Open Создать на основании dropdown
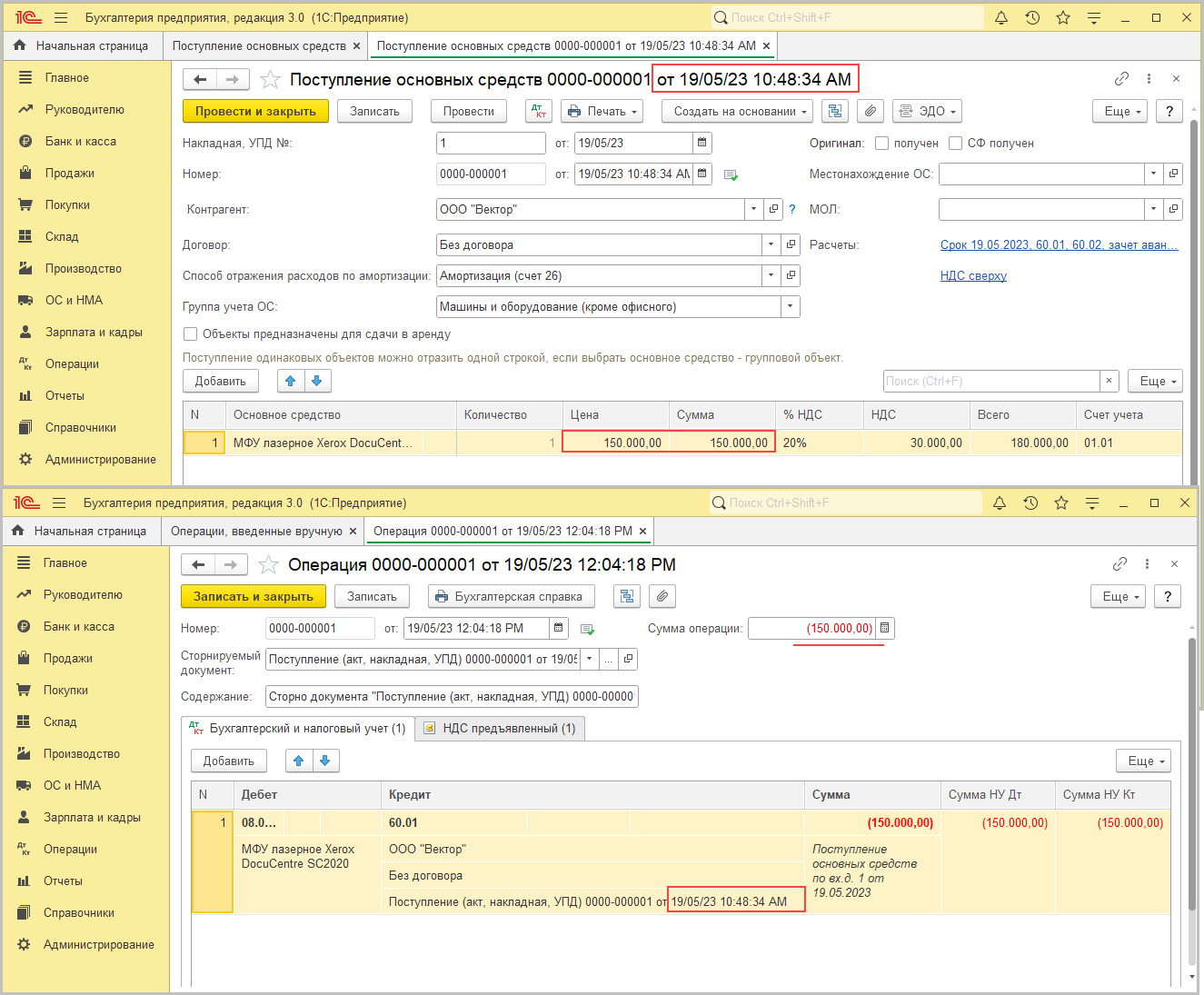 [737, 111]
